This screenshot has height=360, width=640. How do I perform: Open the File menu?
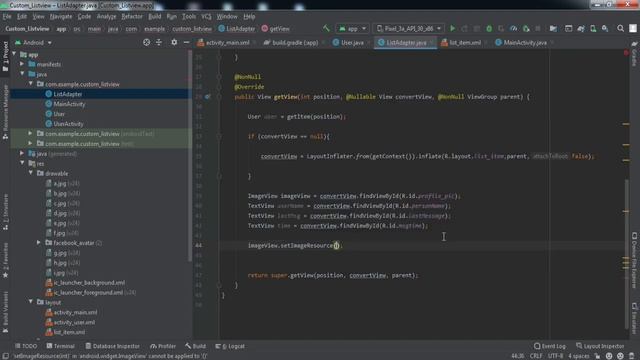tap(7, 16)
